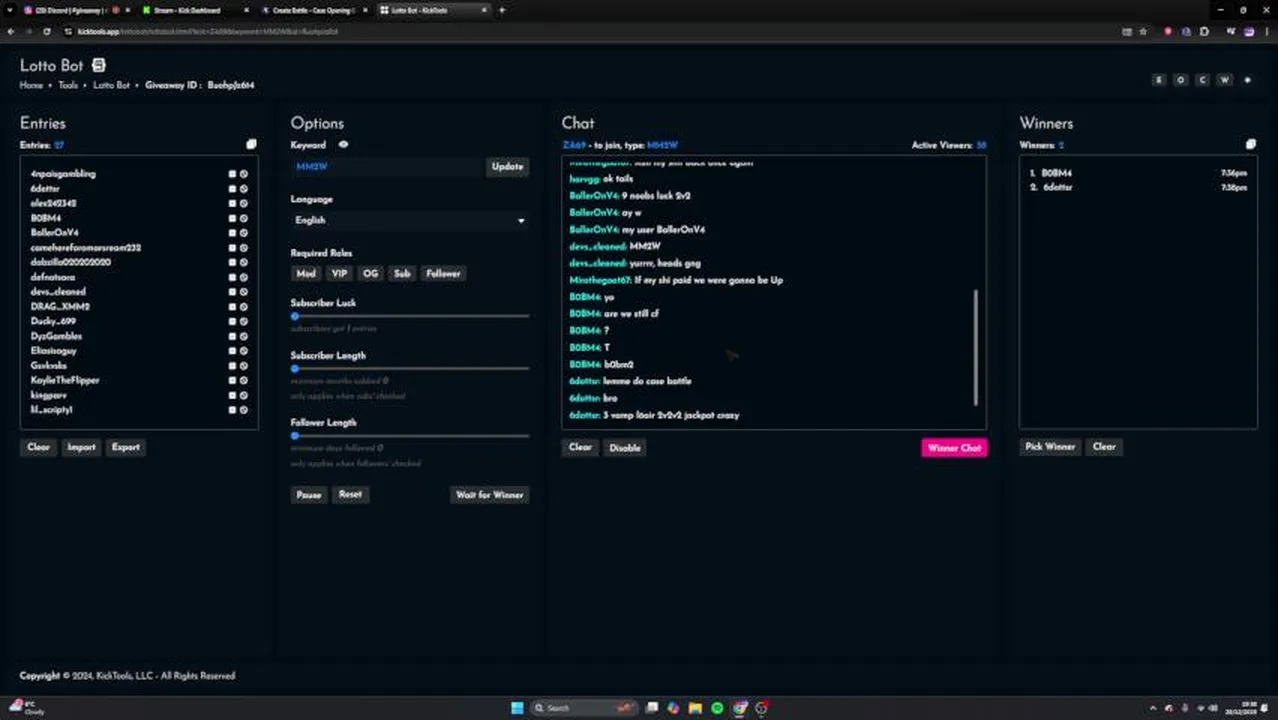Open Winner Chat pink button

click(954, 448)
